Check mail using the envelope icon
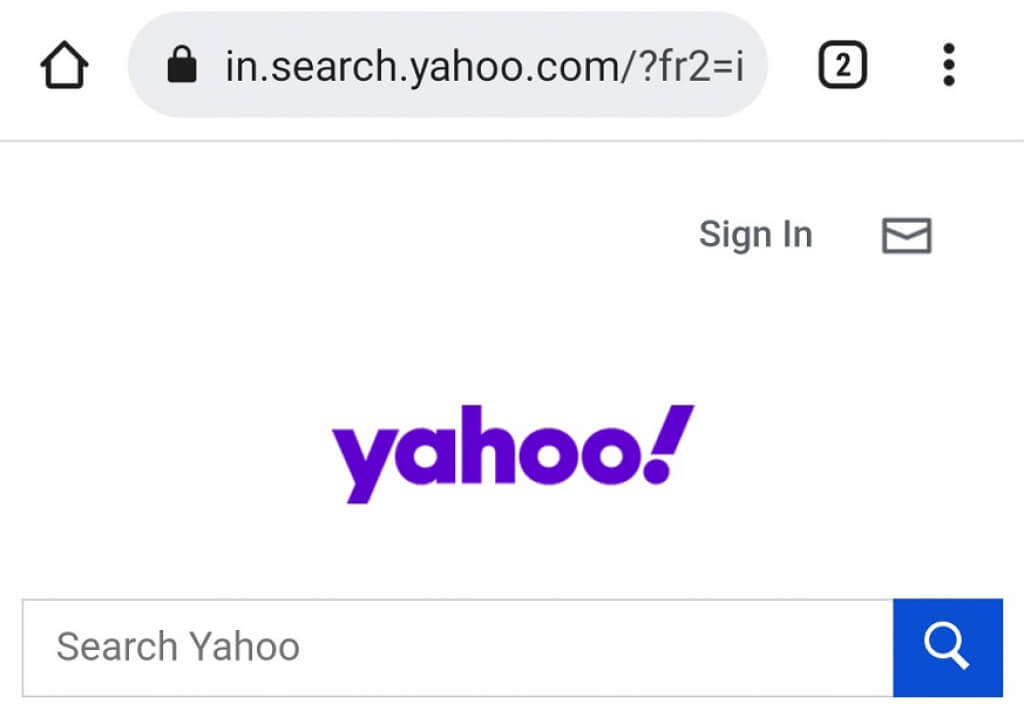This screenshot has width=1024, height=704. coord(906,236)
